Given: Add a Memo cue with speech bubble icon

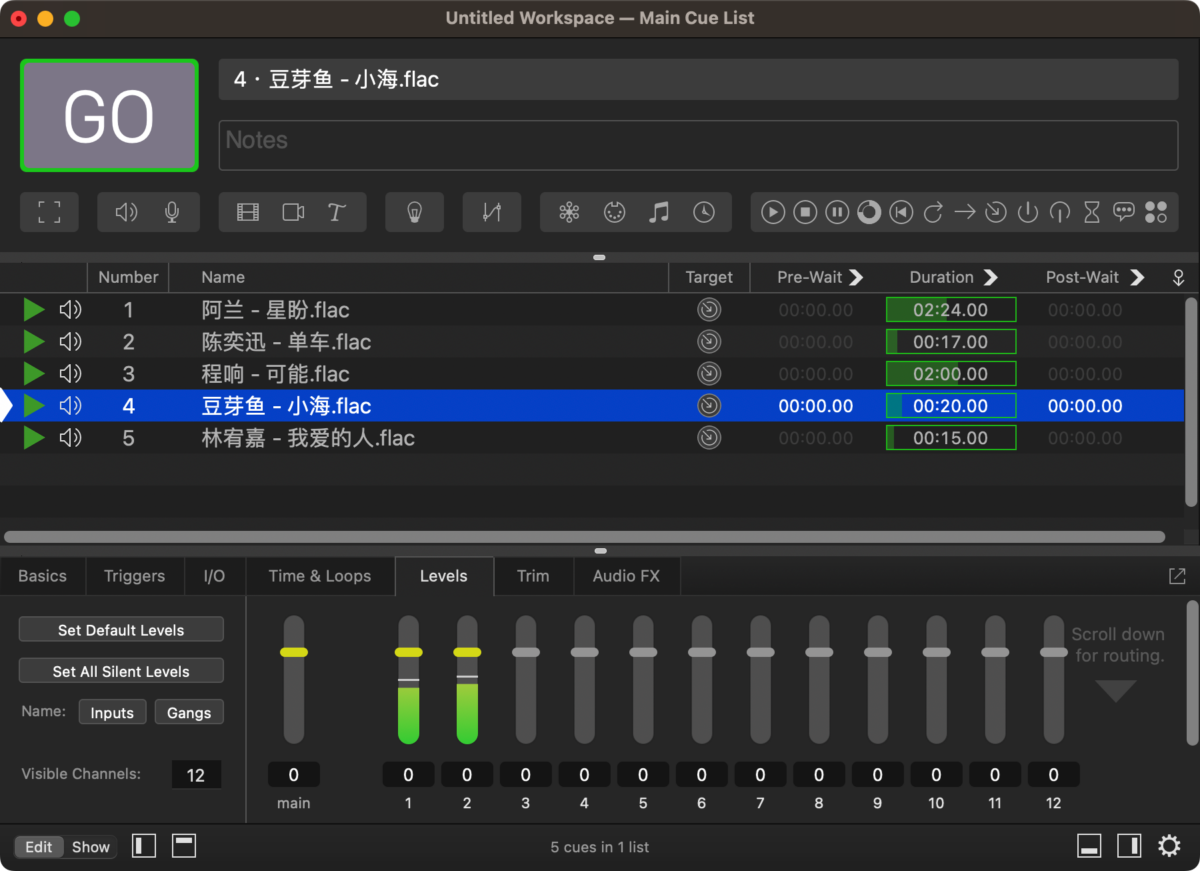Looking at the screenshot, I should (x=1124, y=212).
